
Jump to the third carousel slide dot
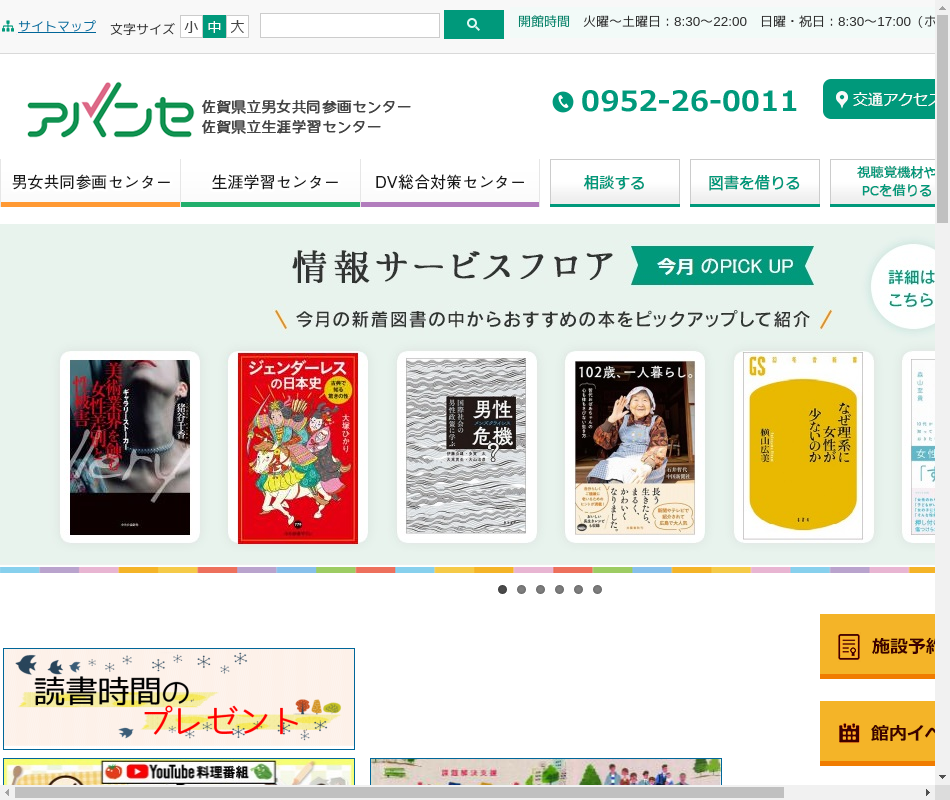tap(541, 590)
